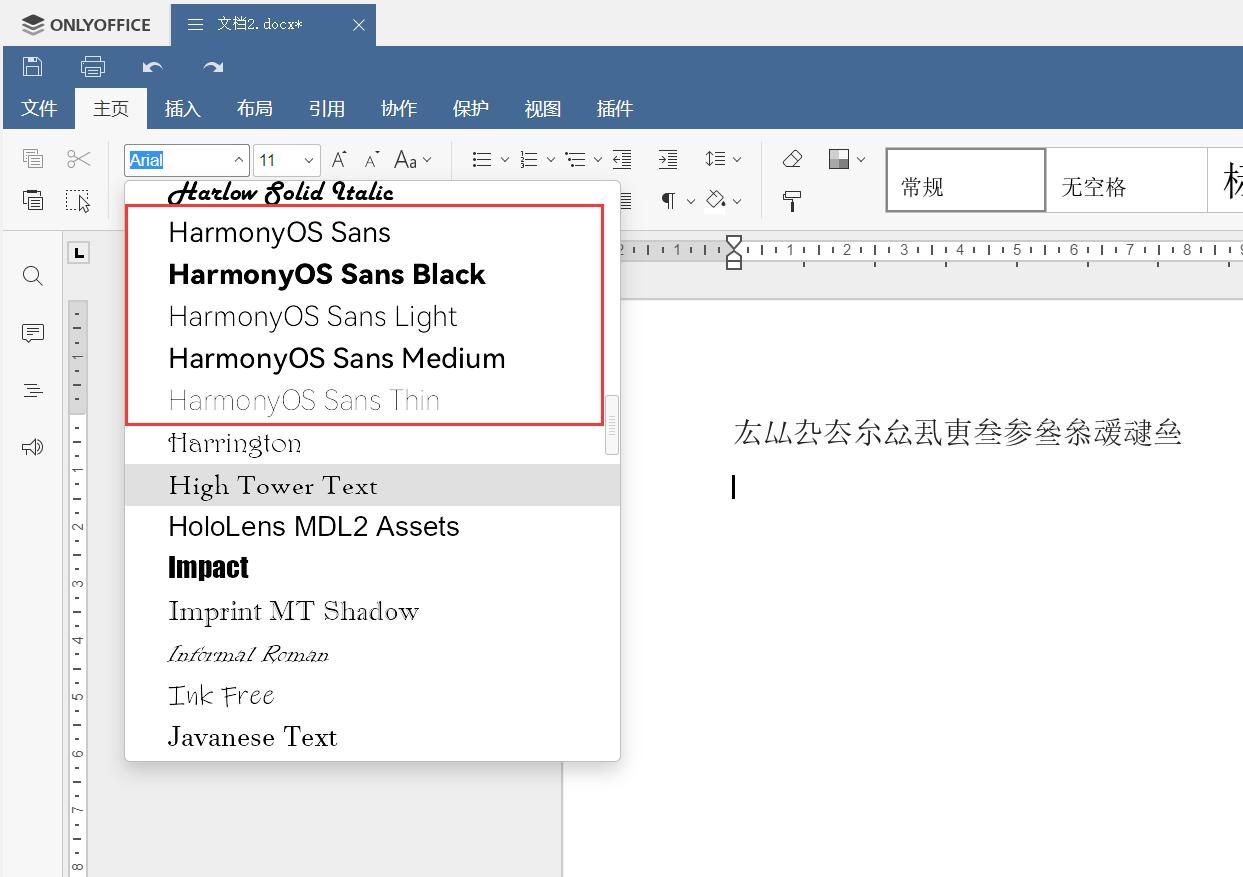Viewport: 1243px width, 877px height.
Task: Open the clear formatting eraser tool
Action: click(x=791, y=158)
